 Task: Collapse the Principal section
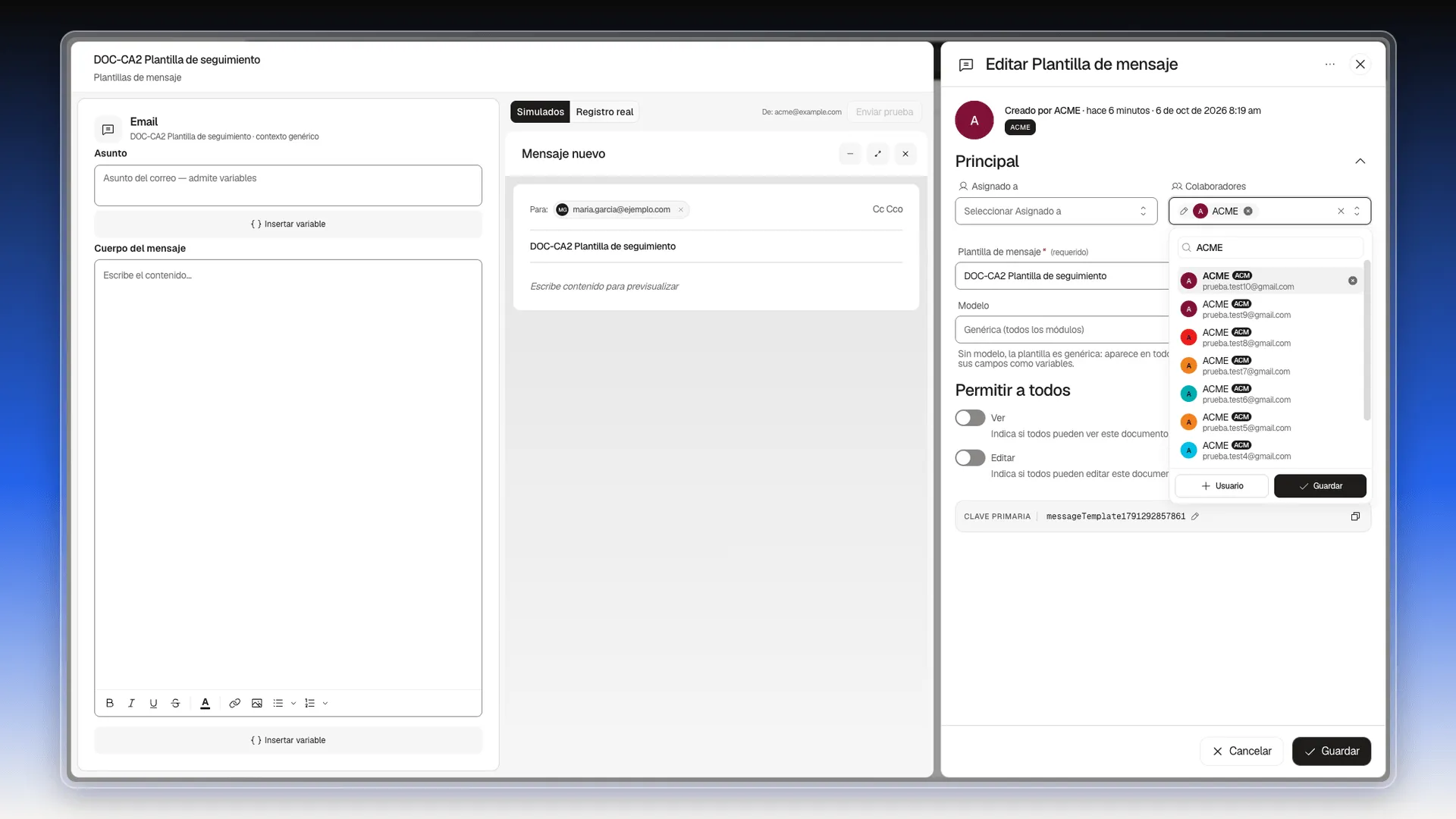[1360, 162]
